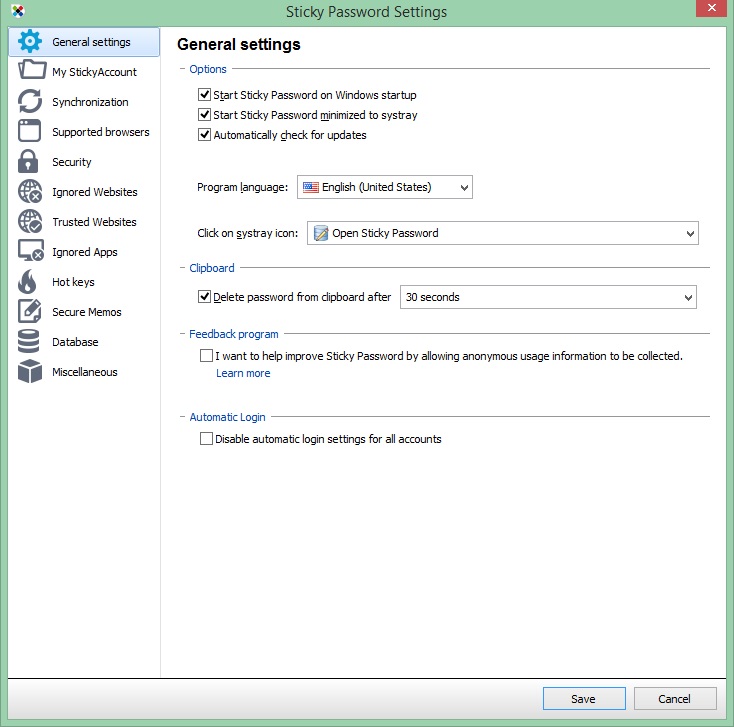Toggle Delete password from clipboard after

click(x=204, y=297)
